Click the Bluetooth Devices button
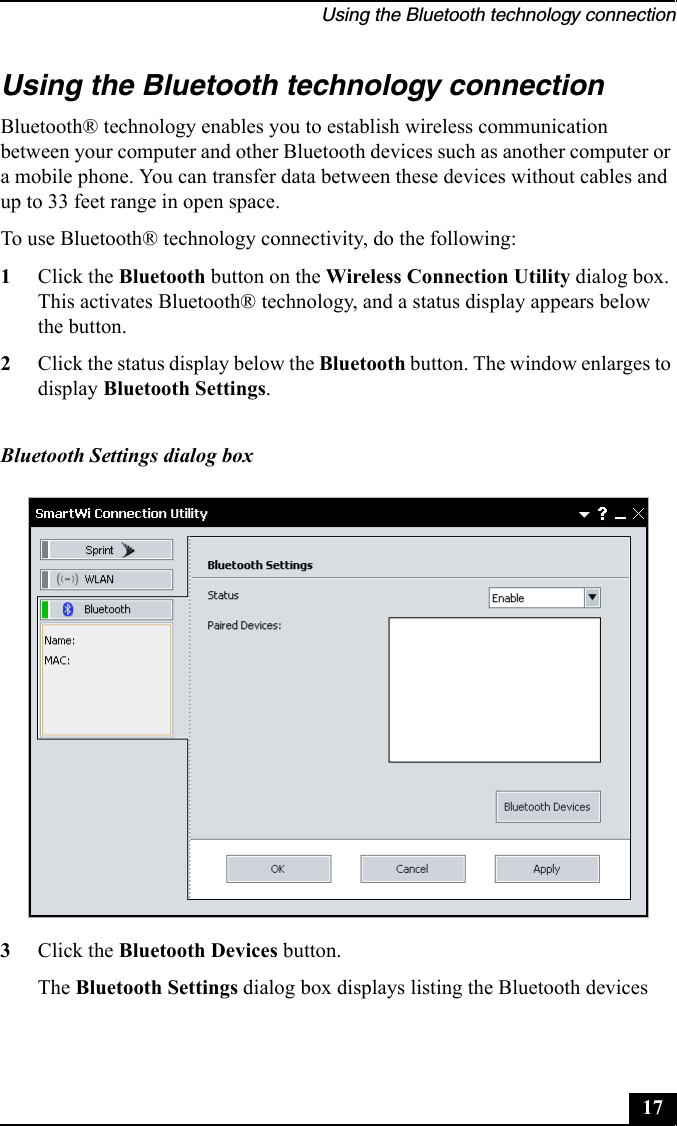This screenshot has height=1126, width=677. point(548,807)
